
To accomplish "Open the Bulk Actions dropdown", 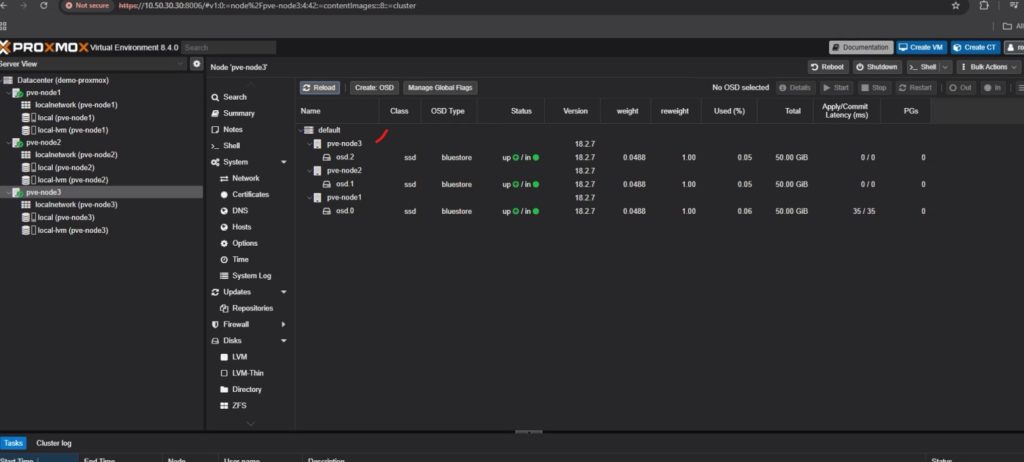I will [989, 67].
